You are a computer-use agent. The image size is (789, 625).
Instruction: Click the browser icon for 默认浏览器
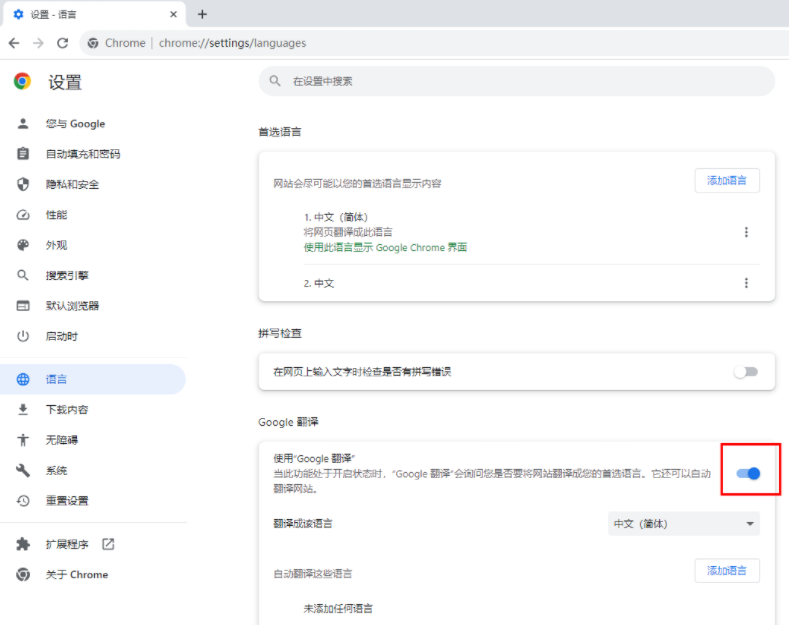point(23,305)
